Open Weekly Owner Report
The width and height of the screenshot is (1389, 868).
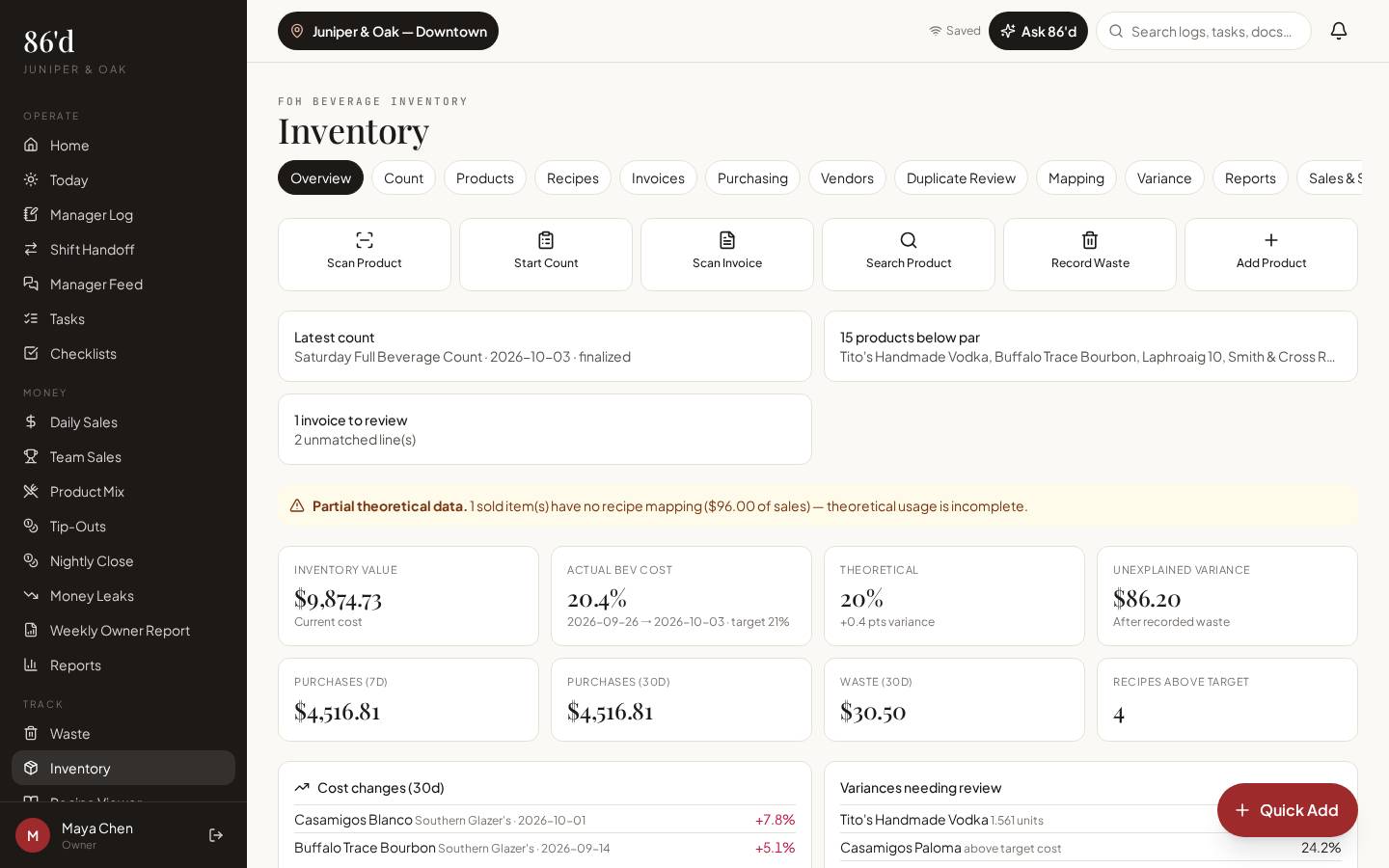[123, 630]
